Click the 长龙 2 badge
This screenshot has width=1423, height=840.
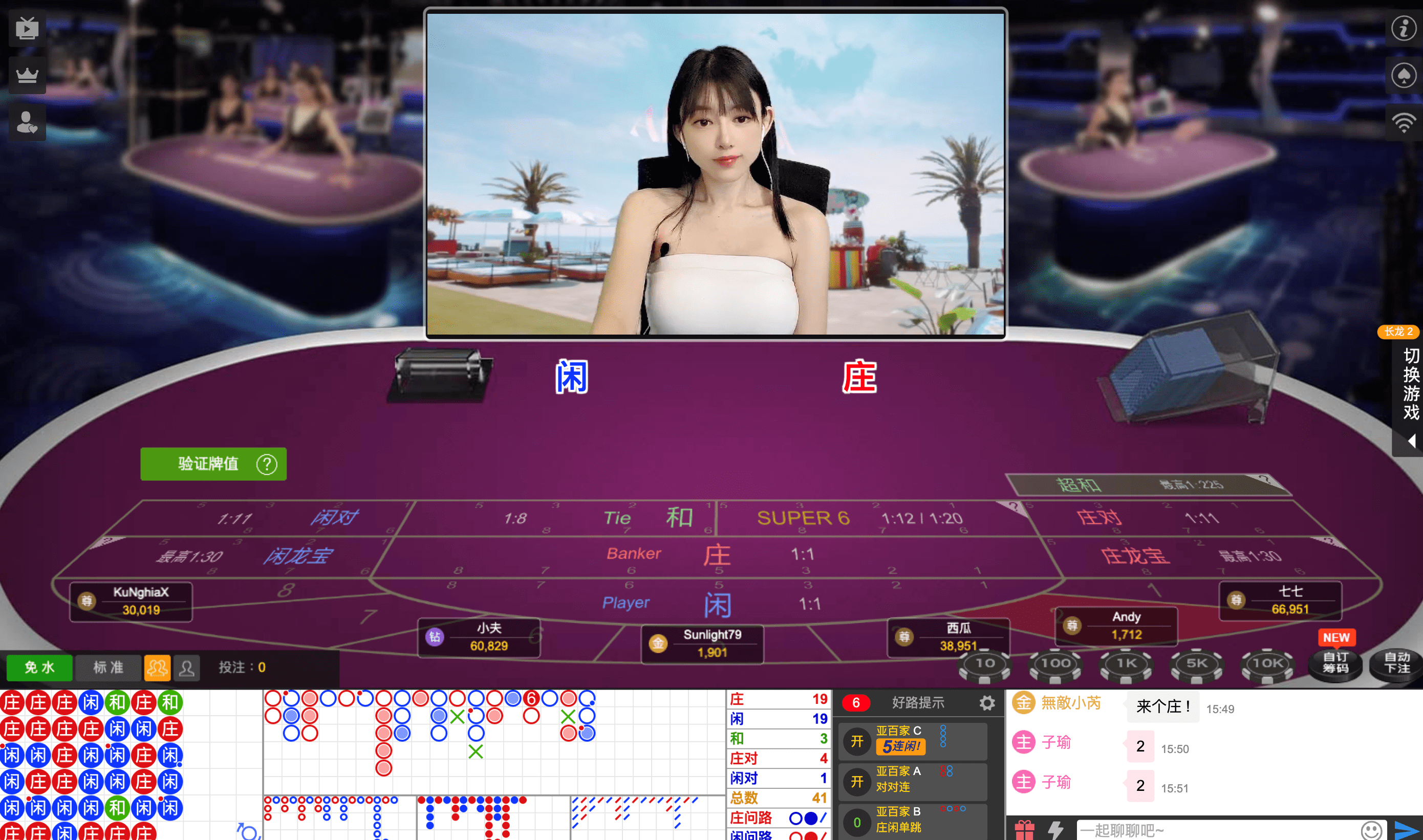[x=1398, y=331]
